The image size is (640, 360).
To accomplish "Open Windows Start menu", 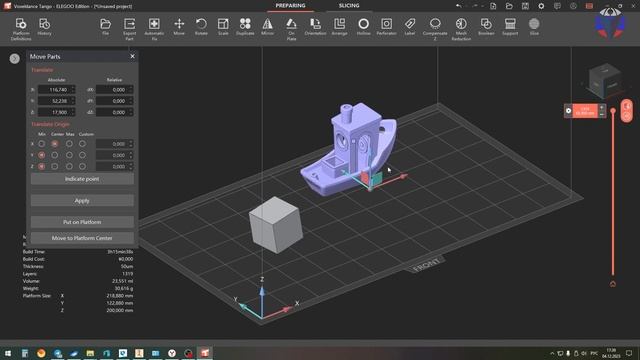I will tap(8, 353).
